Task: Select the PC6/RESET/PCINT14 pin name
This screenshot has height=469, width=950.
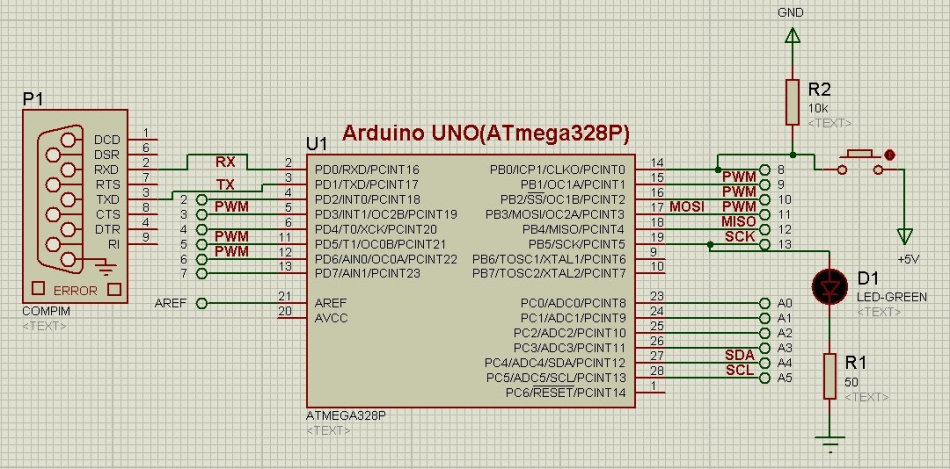Action: [x=570, y=392]
